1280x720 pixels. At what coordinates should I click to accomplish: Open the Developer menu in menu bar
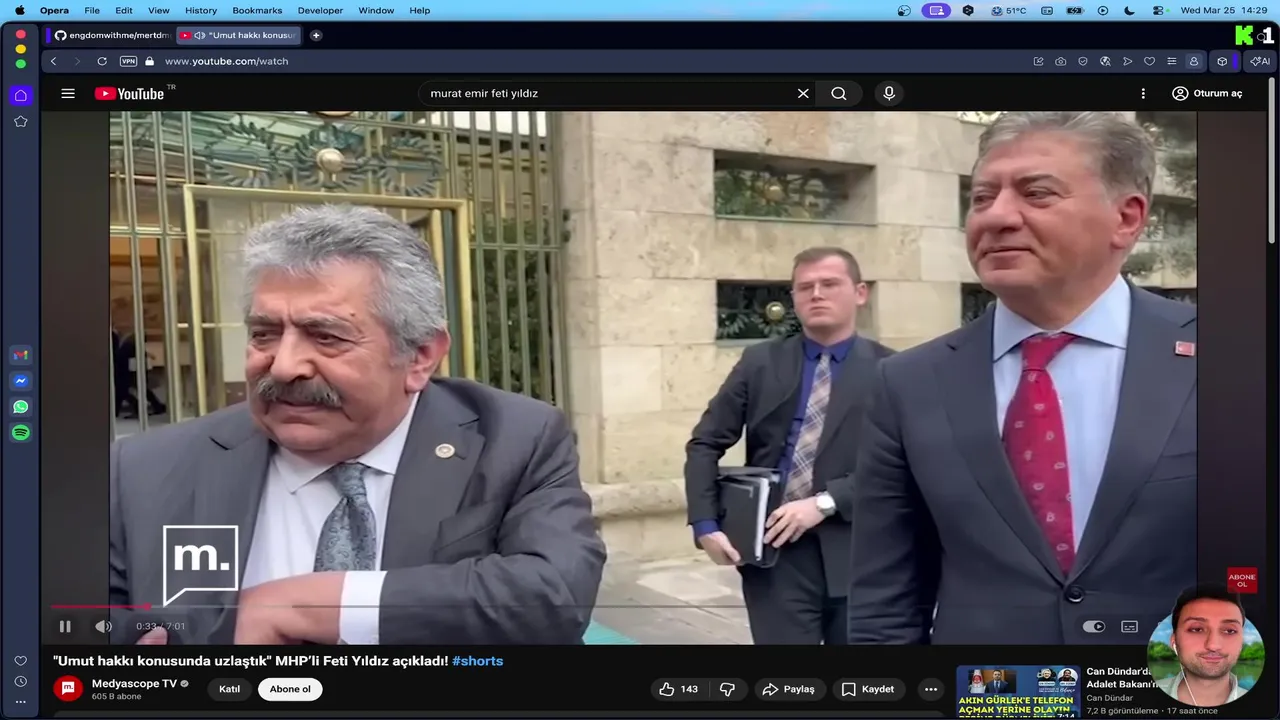[x=320, y=10]
